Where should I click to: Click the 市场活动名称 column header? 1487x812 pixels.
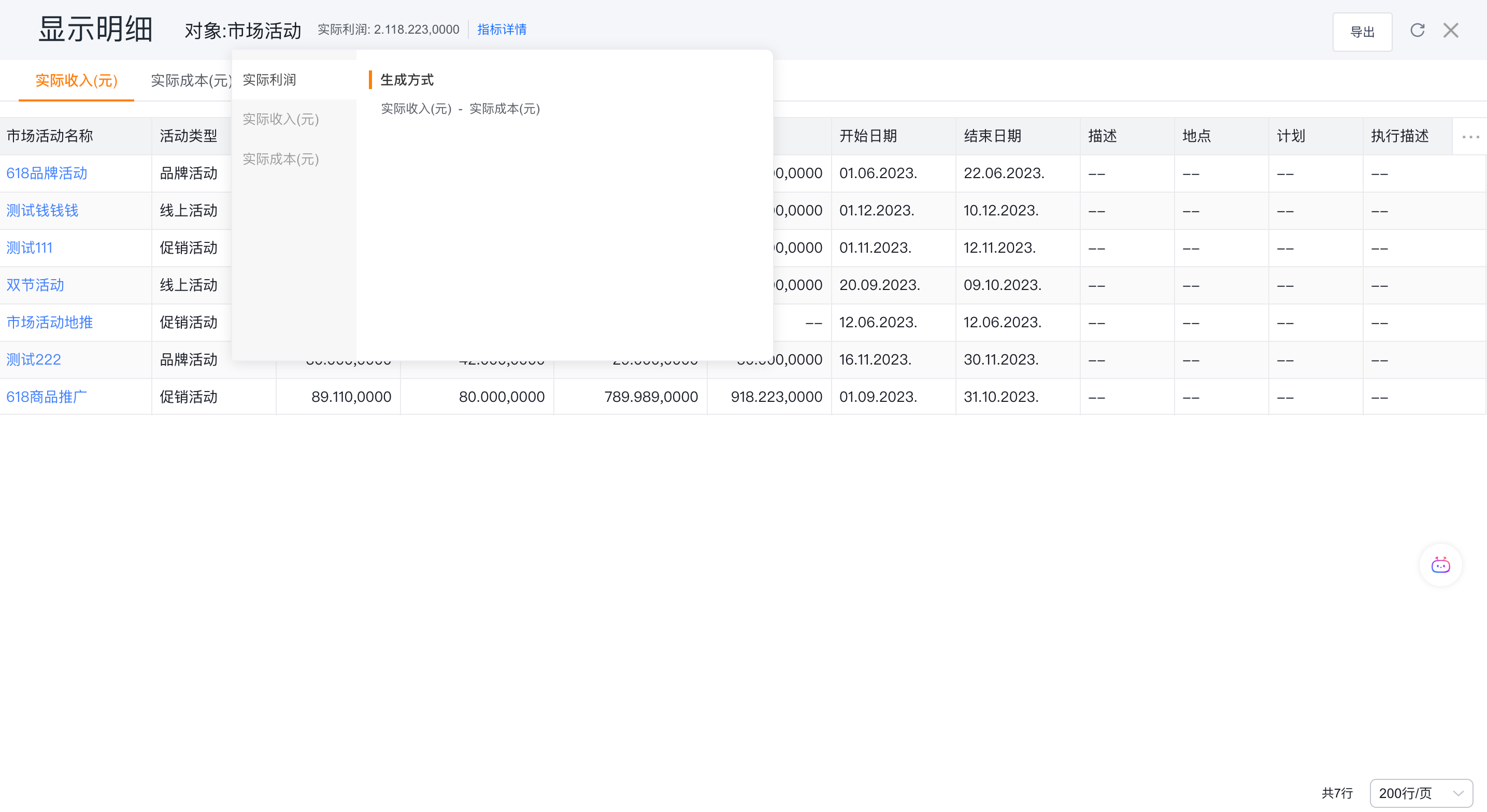tap(50, 136)
